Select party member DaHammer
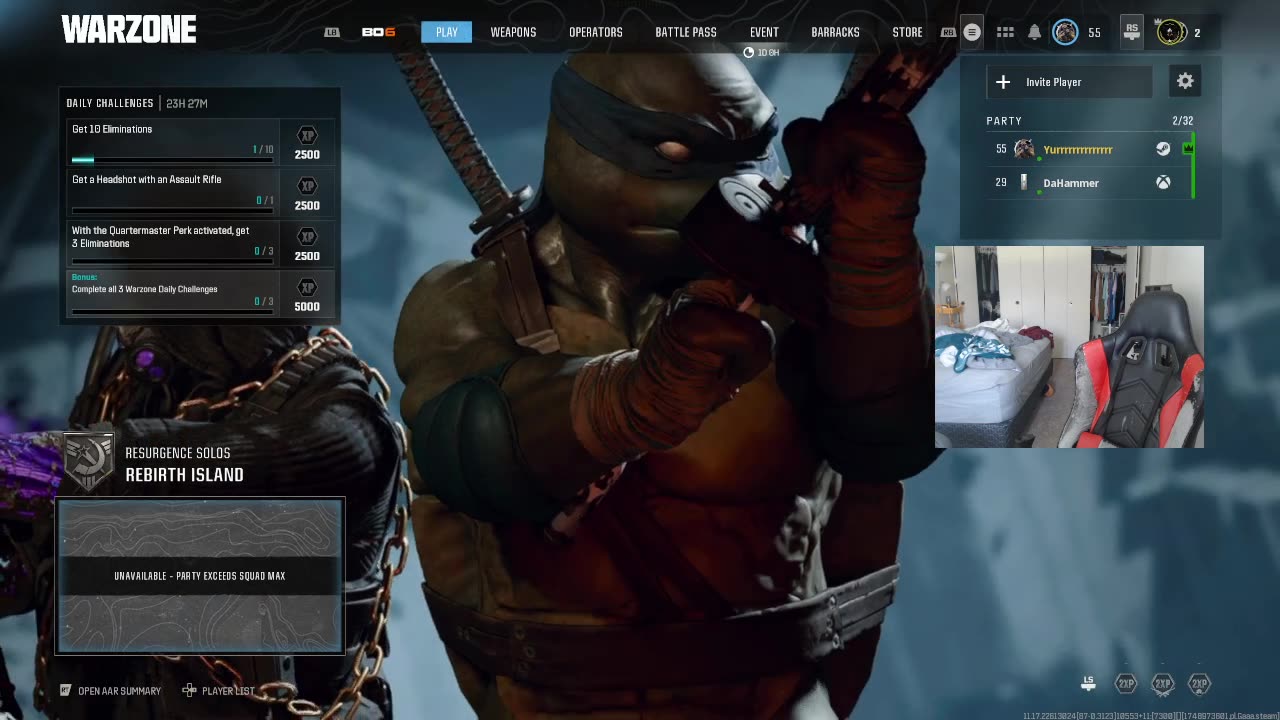Screen dimensions: 1280x720 (1089, 183)
